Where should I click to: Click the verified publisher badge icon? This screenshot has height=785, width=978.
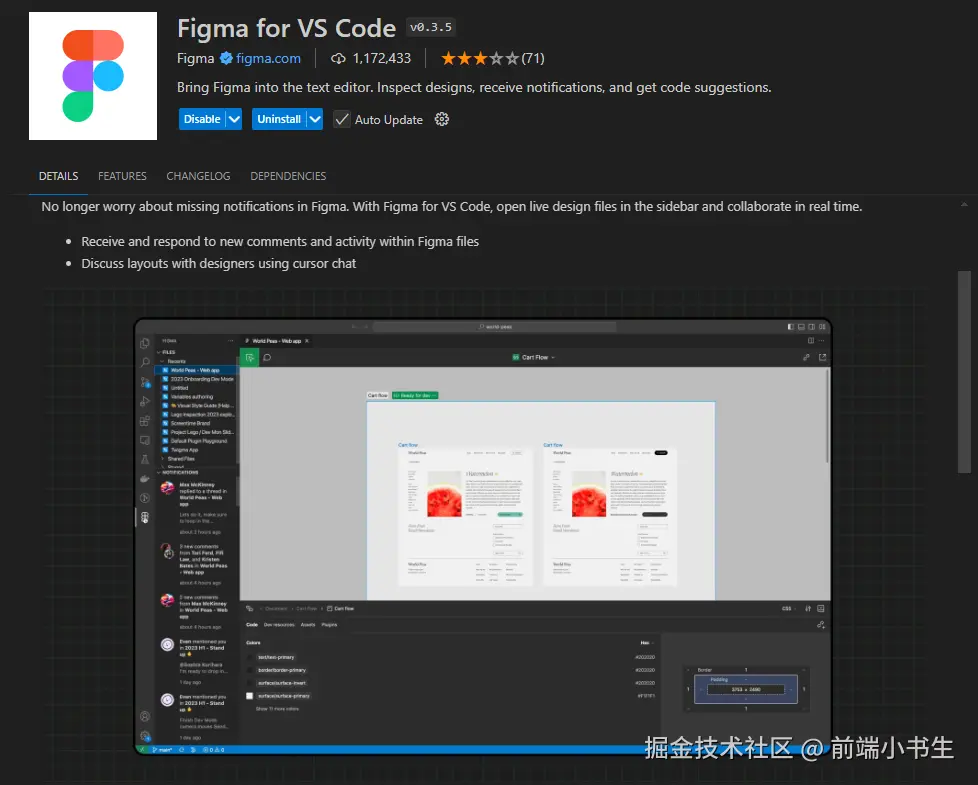point(226,59)
